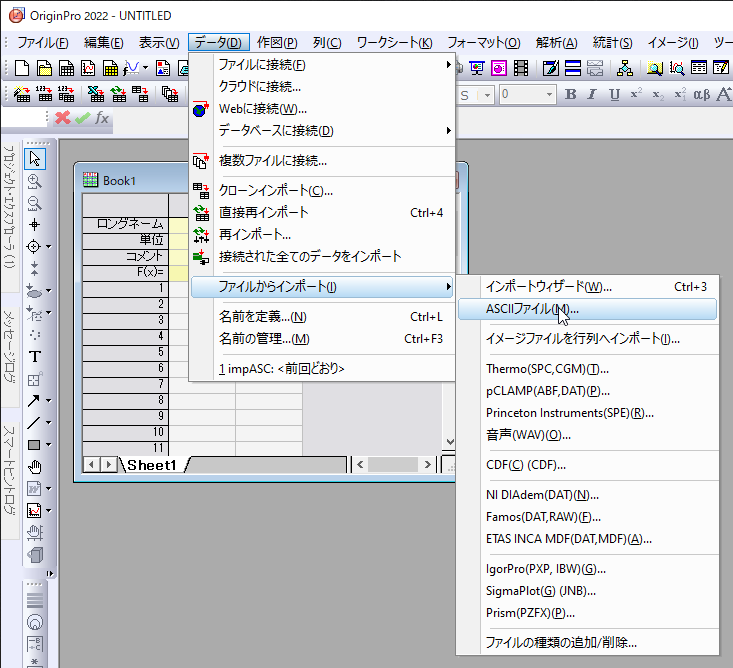This screenshot has width=733, height=668.
Task: Open the ファイル(F) menu
Action: [43, 43]
